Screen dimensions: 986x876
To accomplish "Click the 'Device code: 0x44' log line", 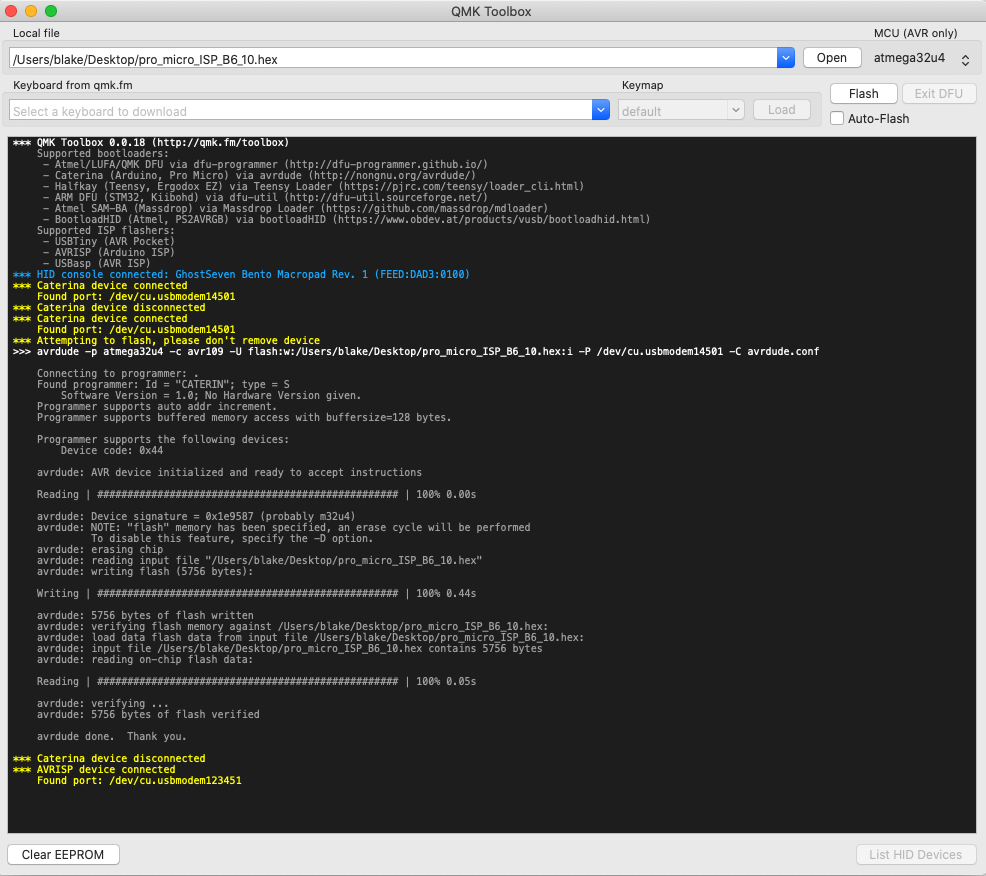I will point(112,450).
